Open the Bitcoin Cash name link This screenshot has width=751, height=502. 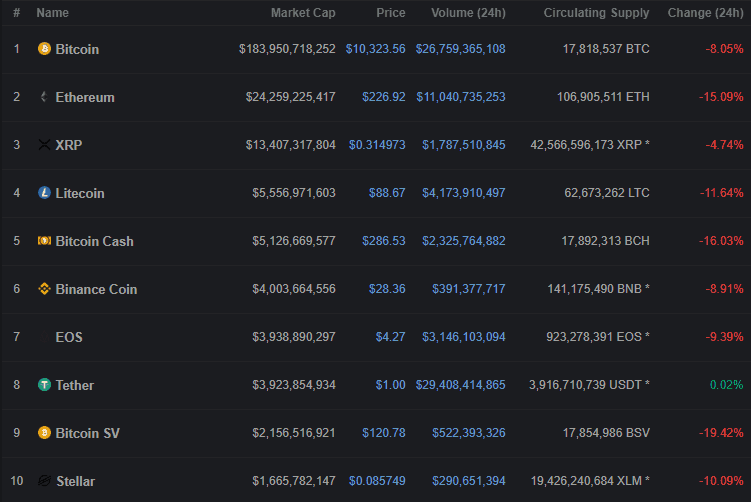coord(94,241)
